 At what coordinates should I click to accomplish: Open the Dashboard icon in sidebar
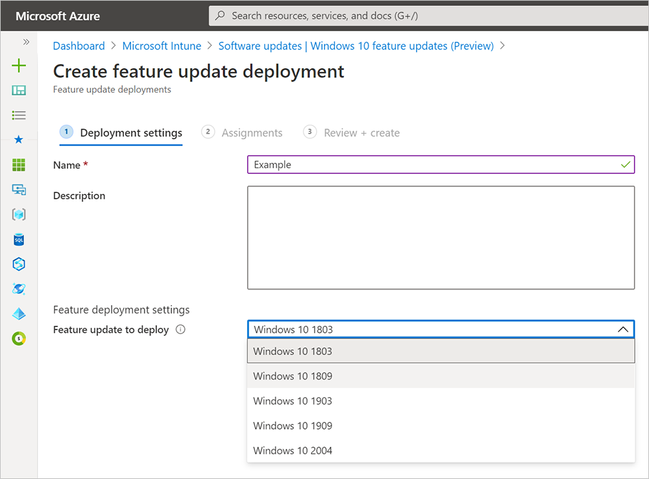pyautogui.click(x=19, y=90)
